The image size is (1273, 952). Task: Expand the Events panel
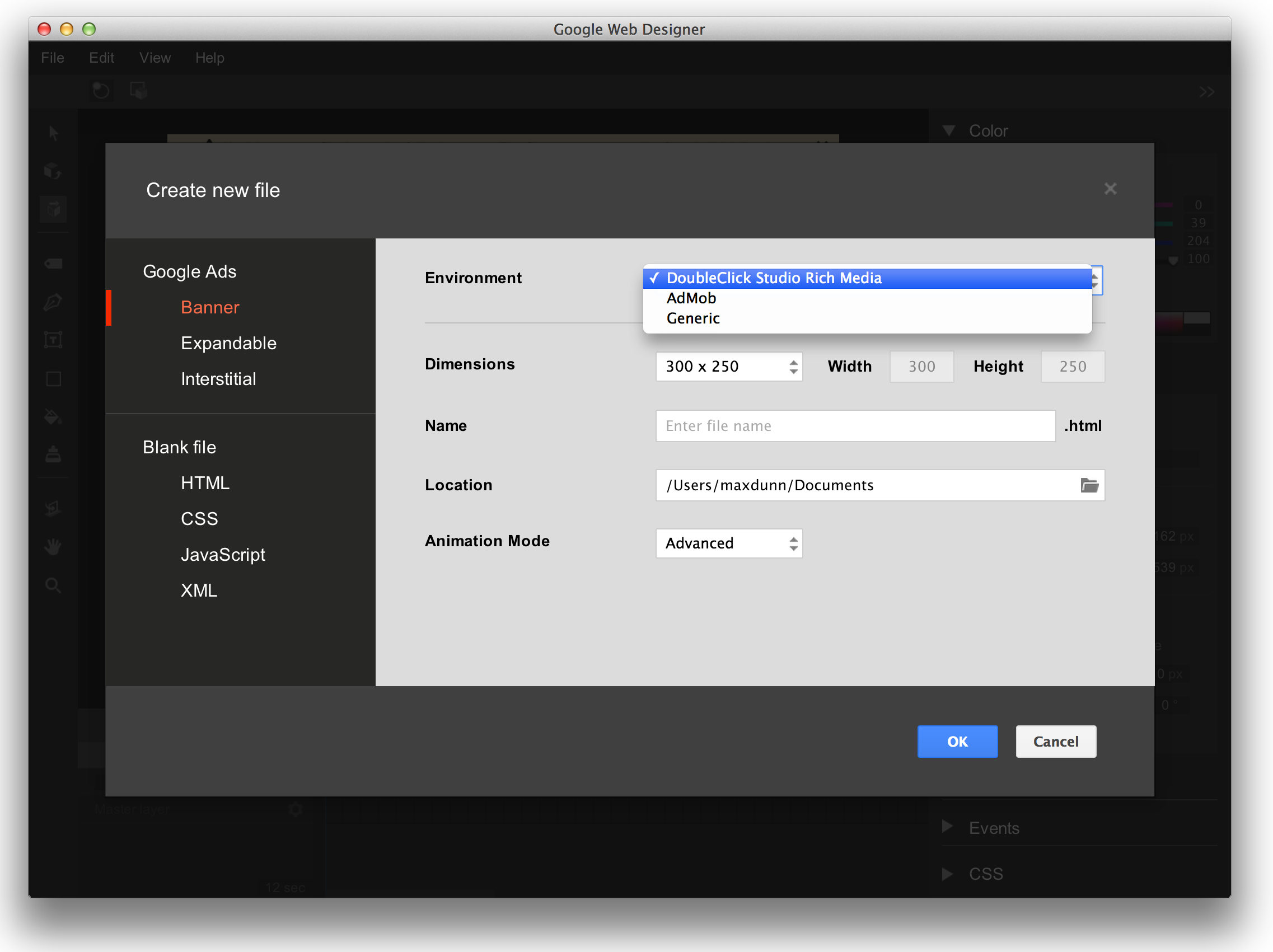(x=947, y=827)
